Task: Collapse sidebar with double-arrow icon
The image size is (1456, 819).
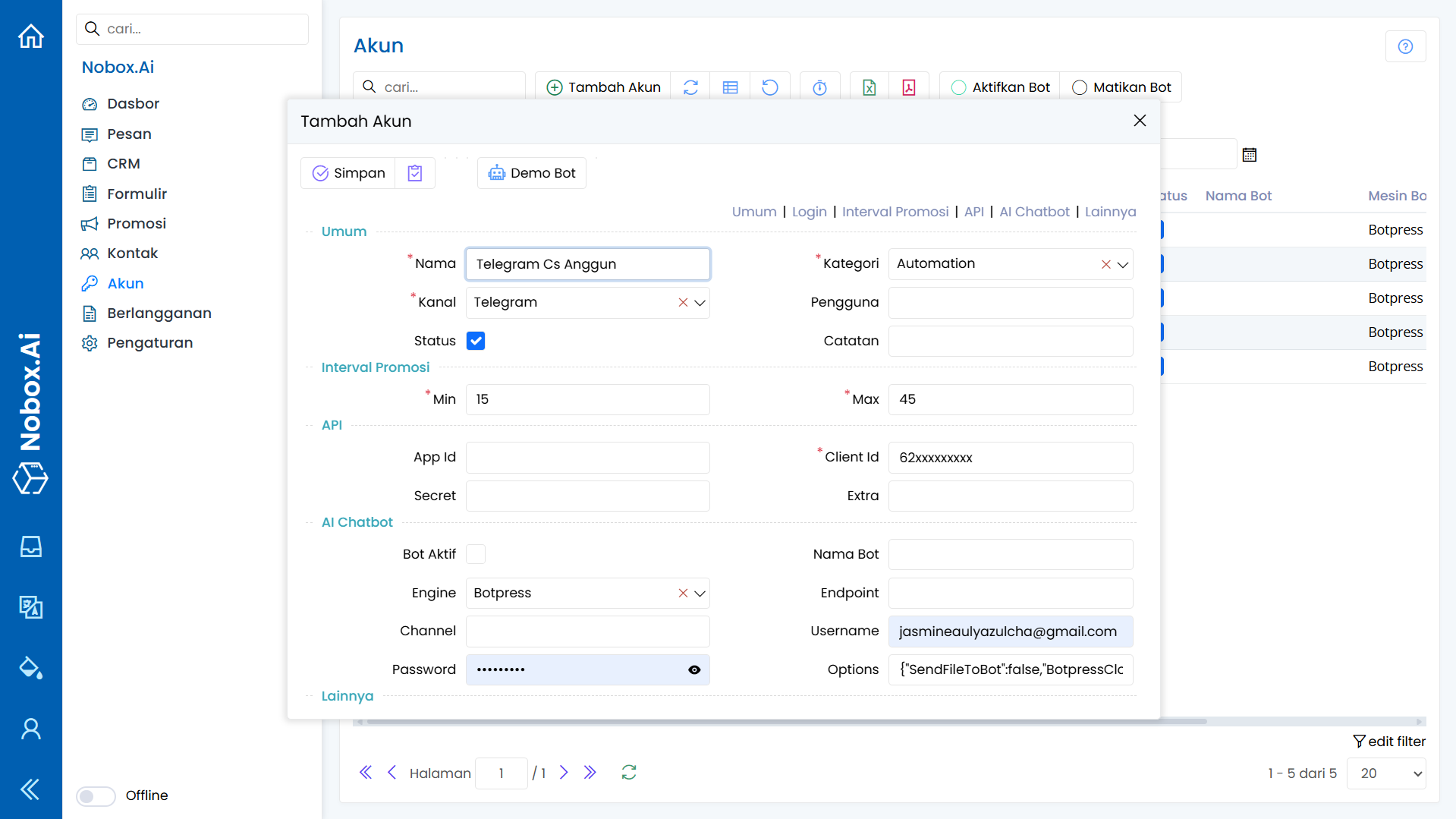Action: tap(31, 789)
